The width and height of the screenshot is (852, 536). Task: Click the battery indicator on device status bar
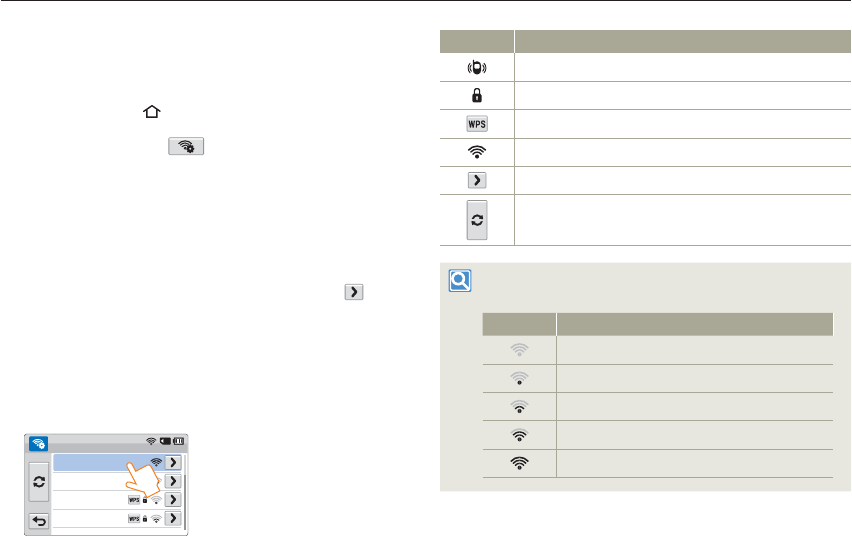tap(178, 441)
